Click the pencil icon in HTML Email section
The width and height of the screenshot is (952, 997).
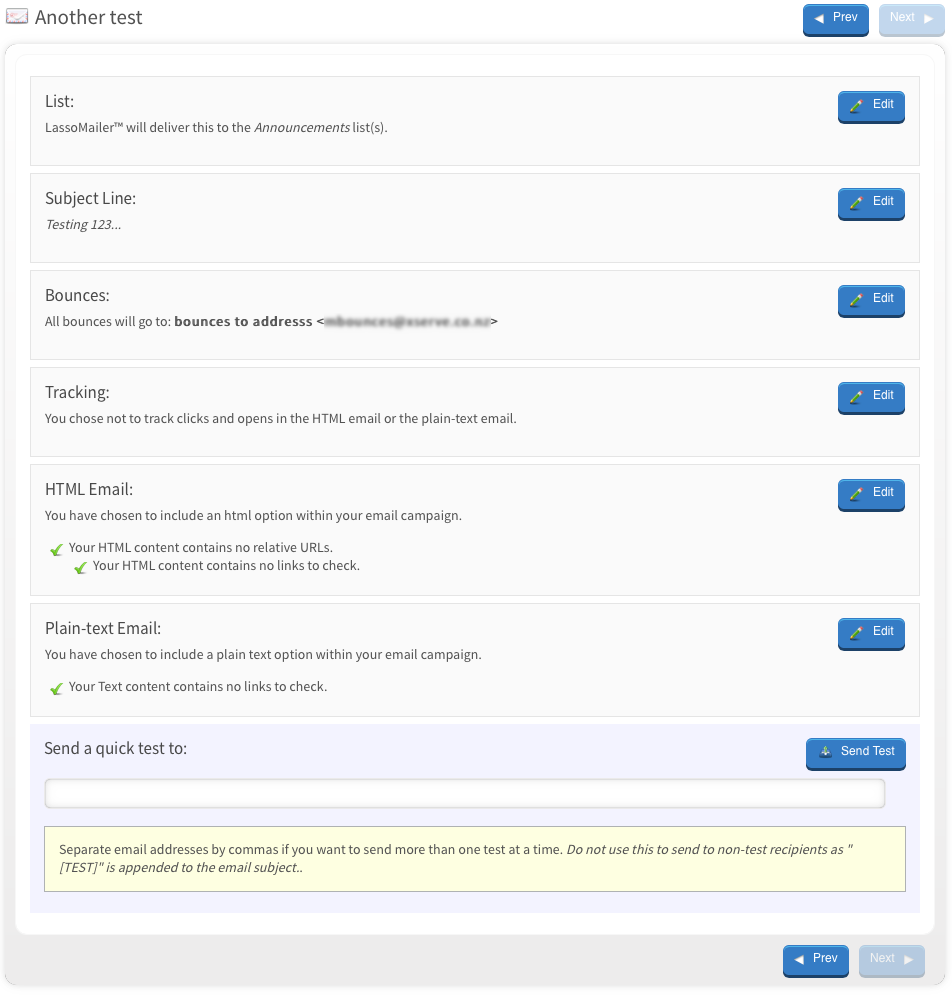pos(856,493)
